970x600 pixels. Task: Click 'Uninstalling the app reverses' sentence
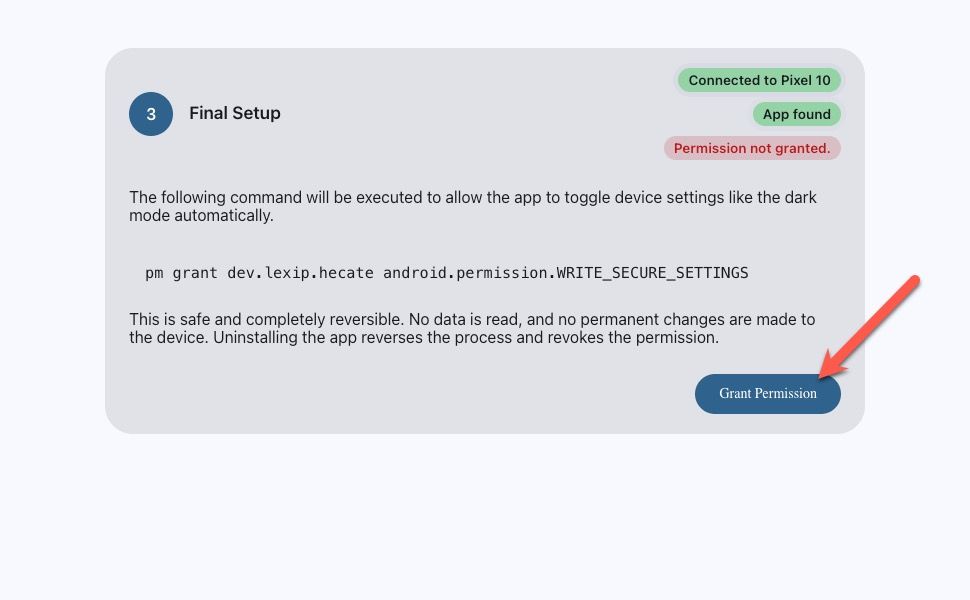click(466, 338)
